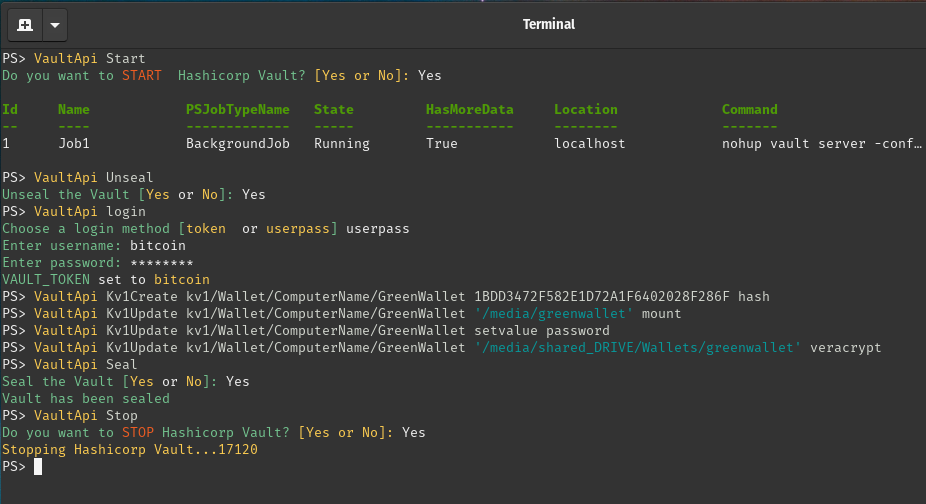Viewport: 926px width, 504px height.
Task: Click the 'Vault has been sealed' message
Action: (86, 399)
